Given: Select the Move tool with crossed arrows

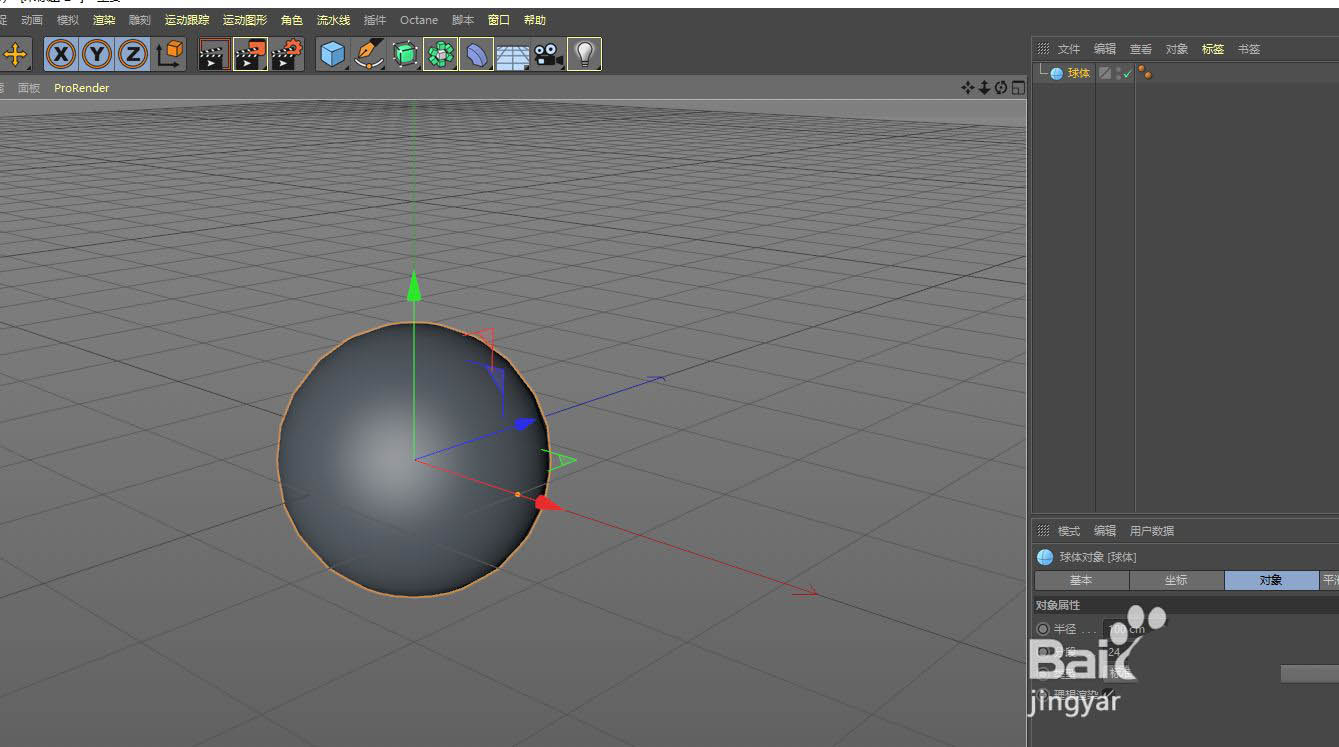Looking at the screenshot, I should click(15, 54).
